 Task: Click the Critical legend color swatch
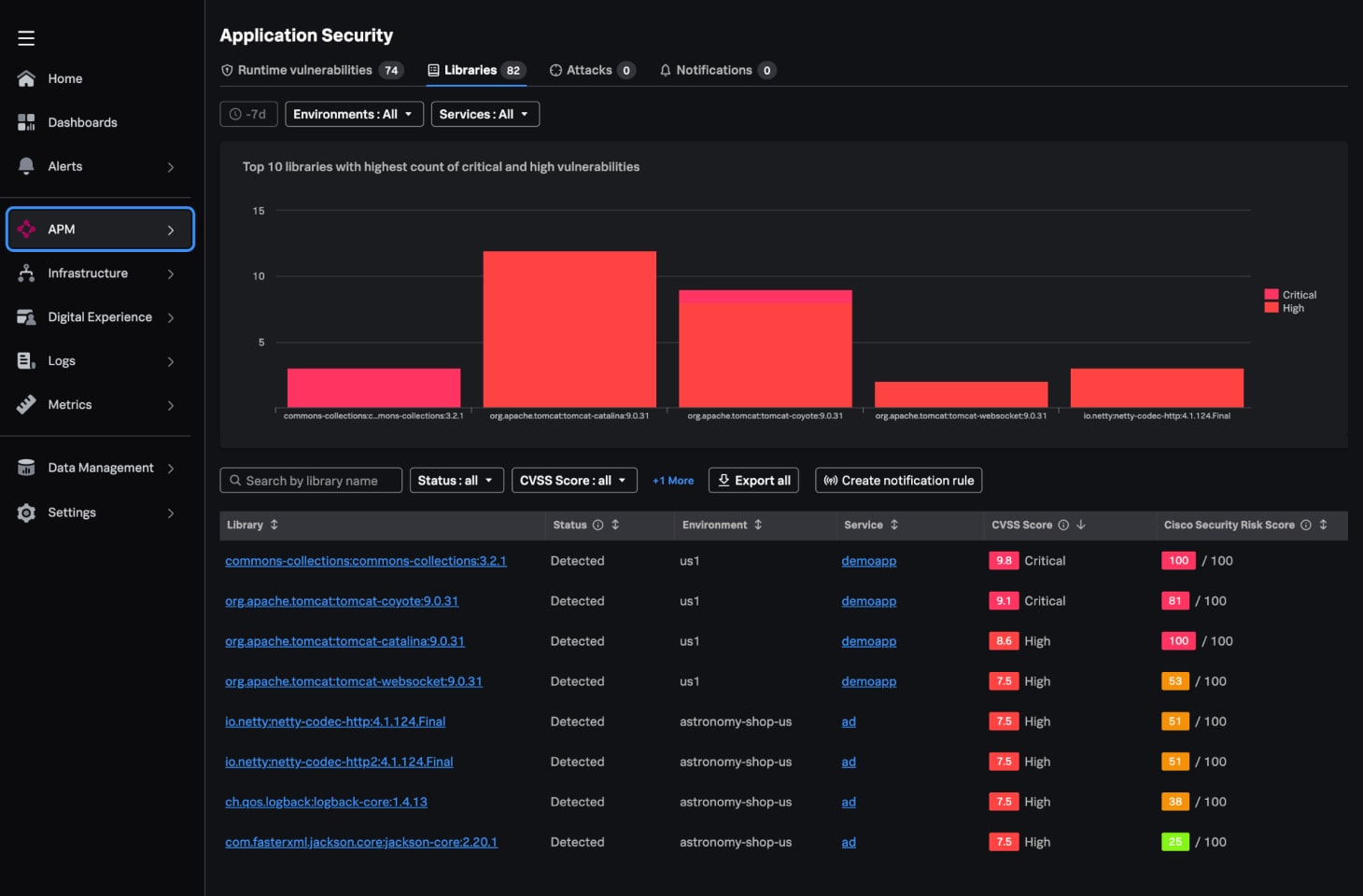click(x=1272, y=294)
